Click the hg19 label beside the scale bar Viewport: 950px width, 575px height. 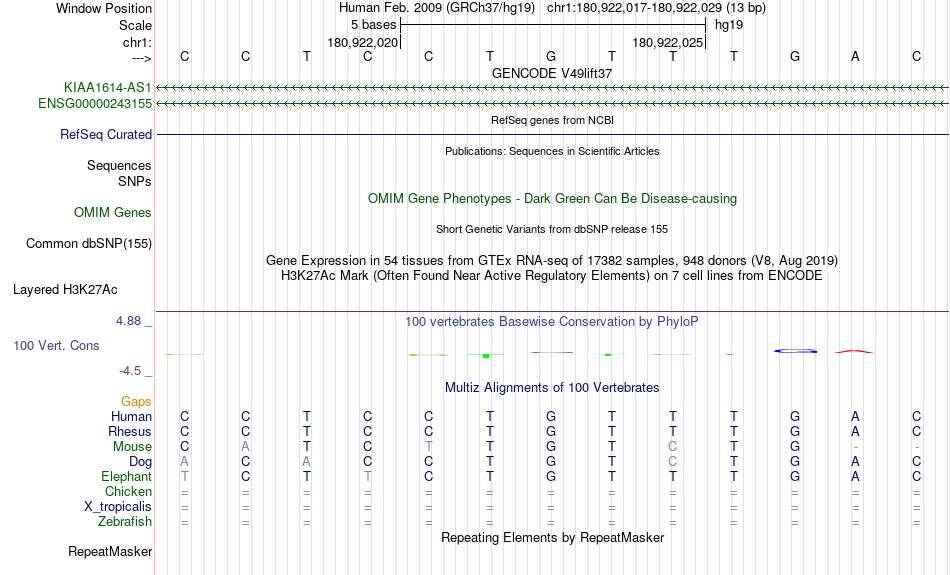click(729, 25)
